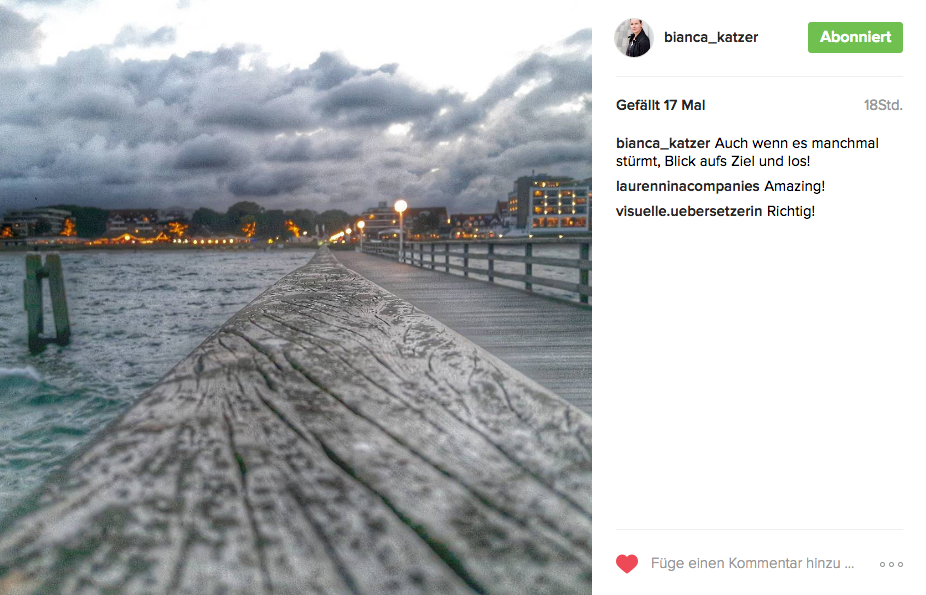Click the comment input field 'Füge einen Kommentar hinzu'

pos(752,564)
